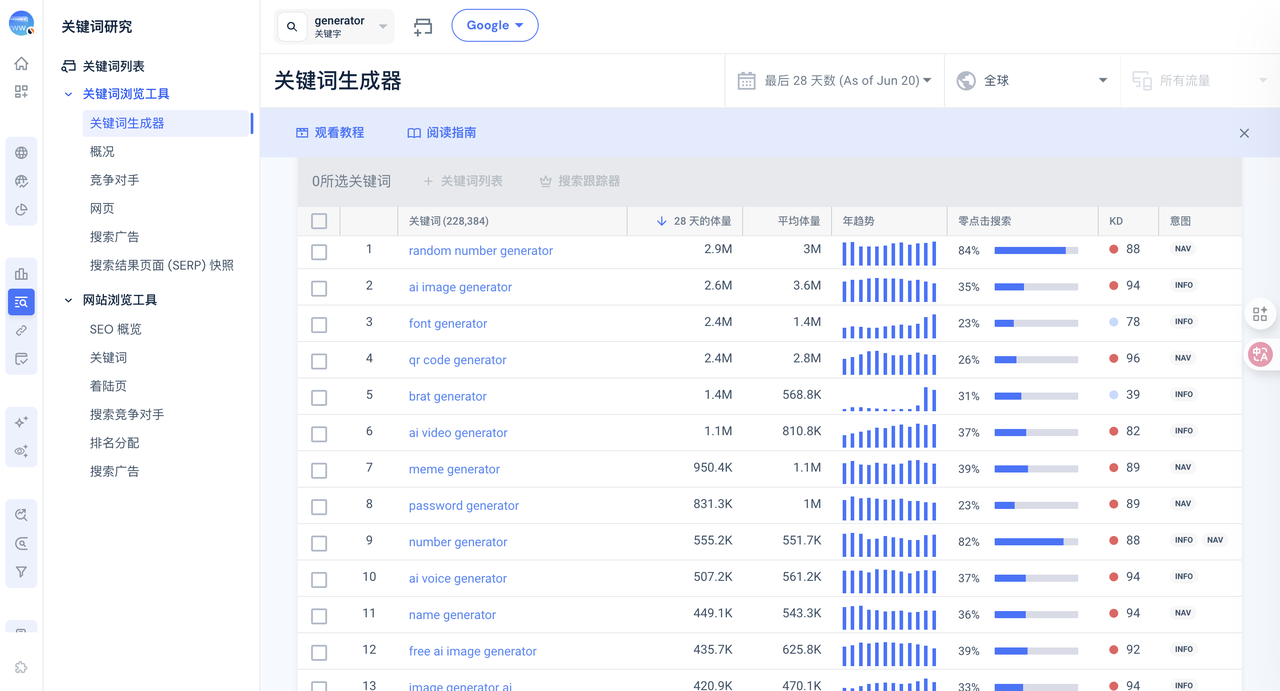Open 竞争对手 in the keyword tools menu
Viewport: 1280px width, 691px height.
pos(114,180)
